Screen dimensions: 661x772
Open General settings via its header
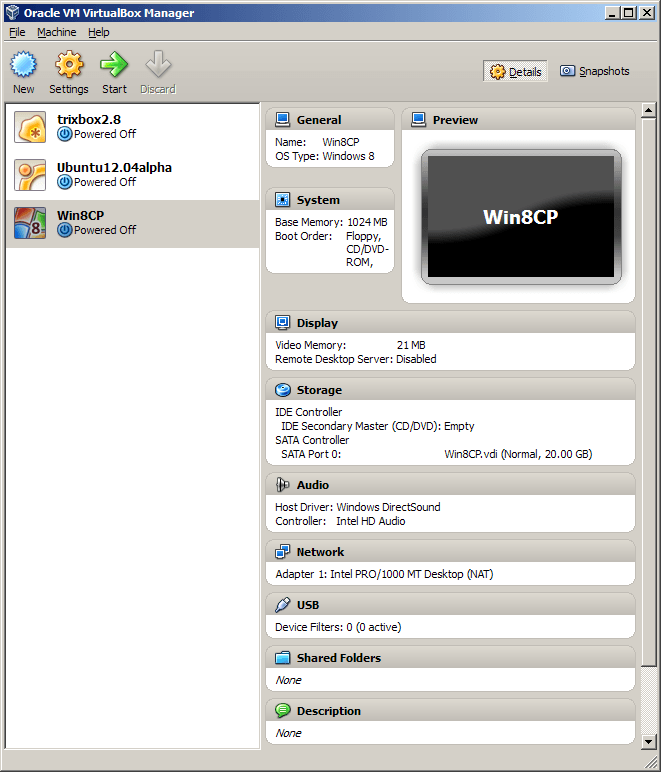[319, 120]
